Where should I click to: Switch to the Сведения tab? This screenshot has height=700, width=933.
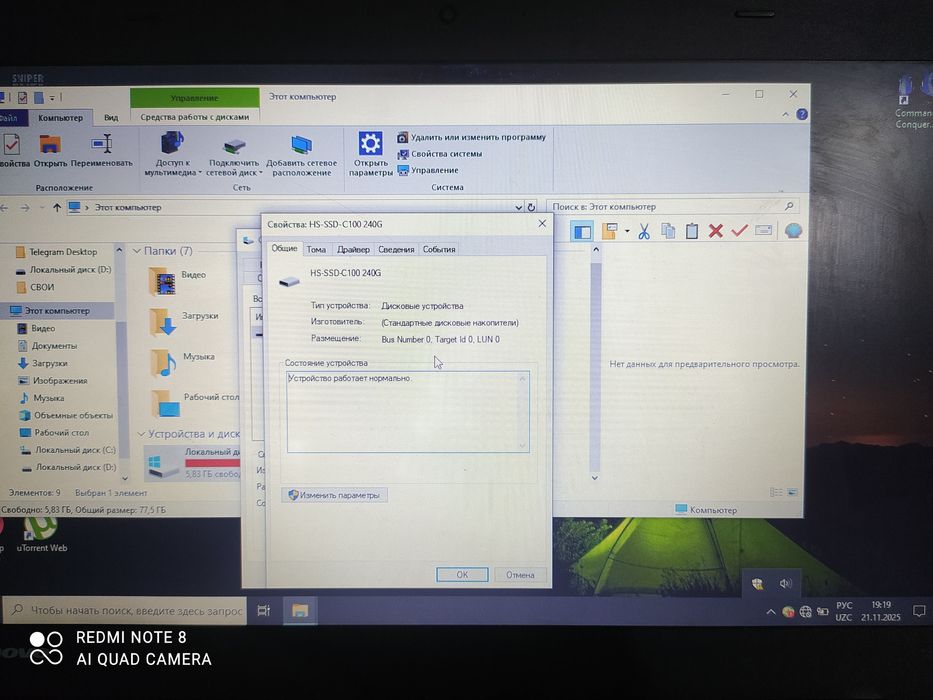click(x=396, y=249)
